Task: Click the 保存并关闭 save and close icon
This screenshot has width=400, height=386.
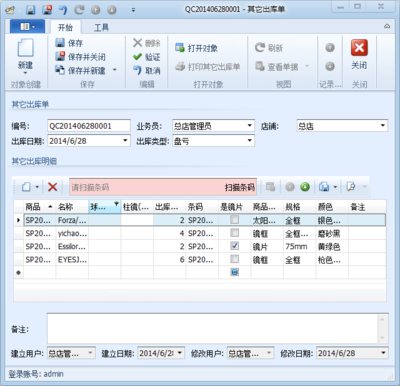Action: (60, 57)
